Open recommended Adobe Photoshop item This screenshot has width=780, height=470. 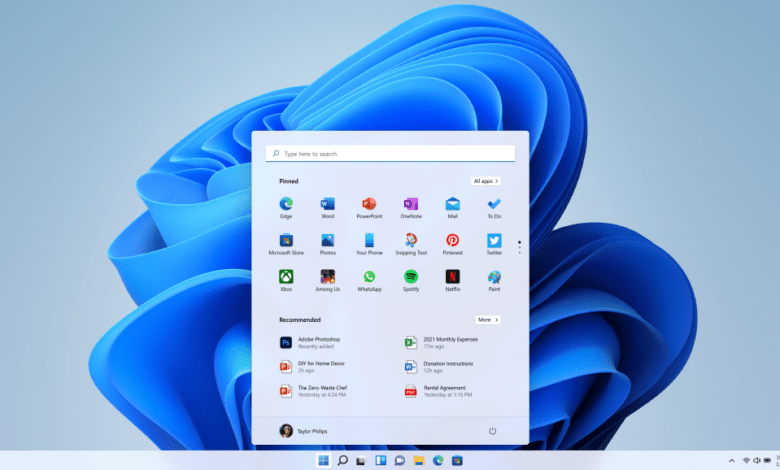(310, 343)
